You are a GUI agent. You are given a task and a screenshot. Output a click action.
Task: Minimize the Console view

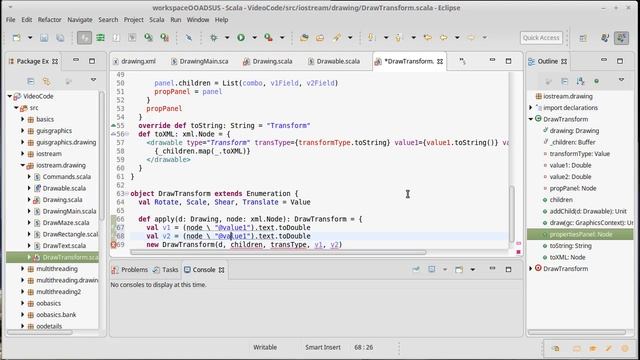click(x=492, y=269)
